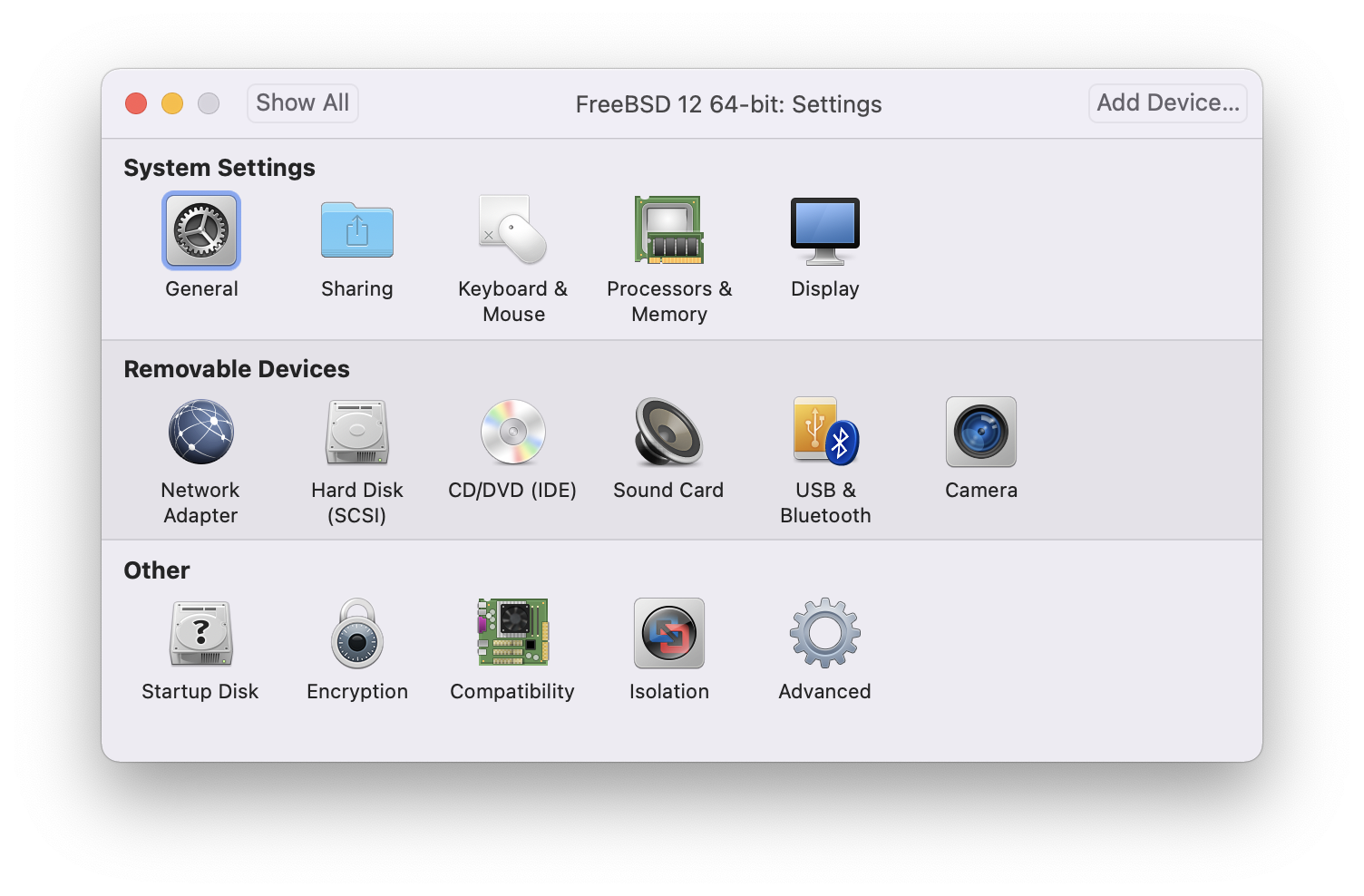
Task: Select Keyboard & Mouse settings
Action: (x=512, y=230)
